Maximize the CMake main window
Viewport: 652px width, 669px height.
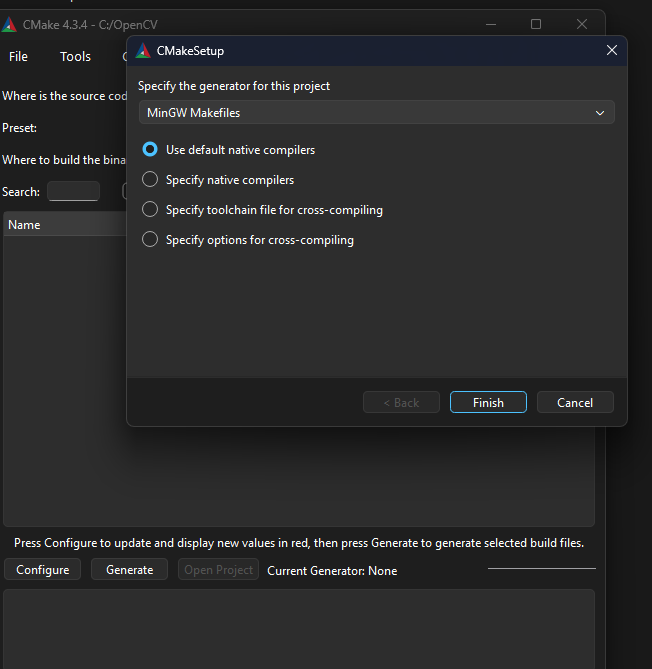coord(536,24)
